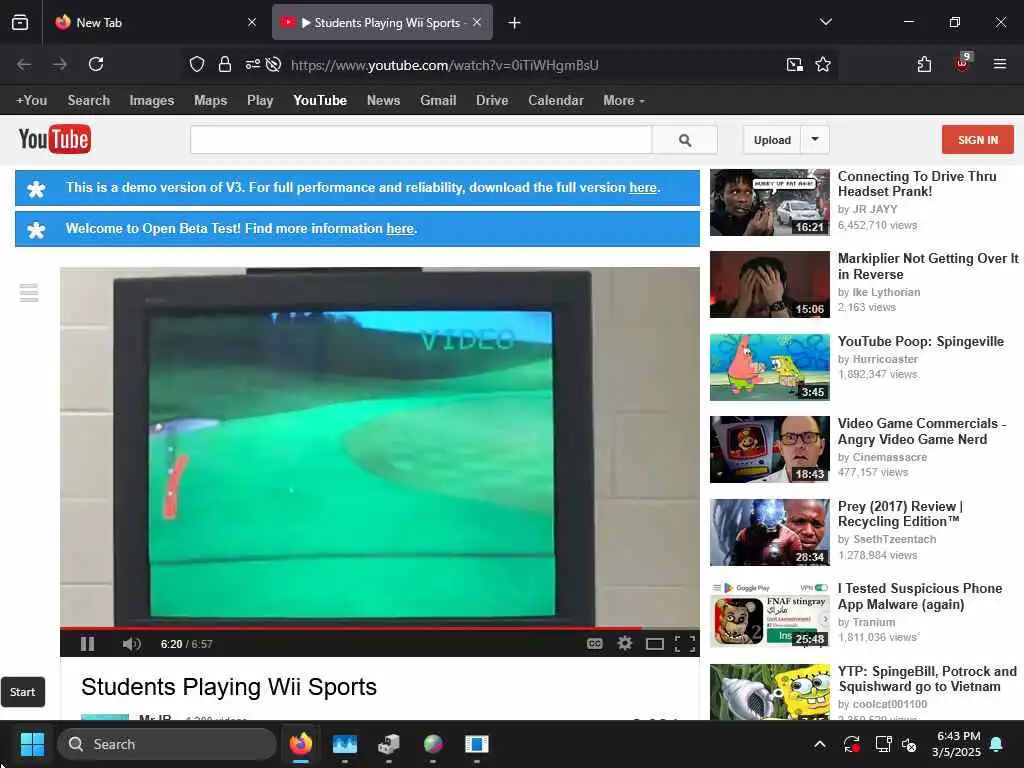This screenshot has height=768, width=1024.
Task: Open the Firefox extensions puzzle icon
Action: [924, 64]
